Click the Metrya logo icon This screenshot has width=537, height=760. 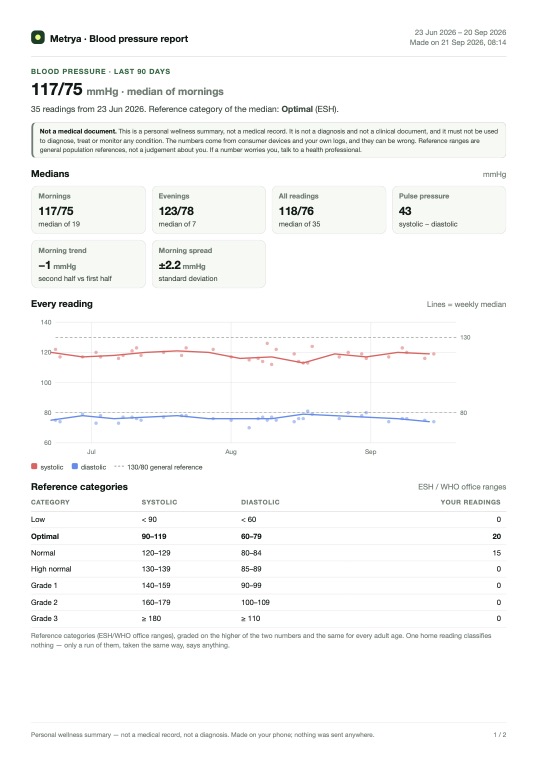point(38,38)
